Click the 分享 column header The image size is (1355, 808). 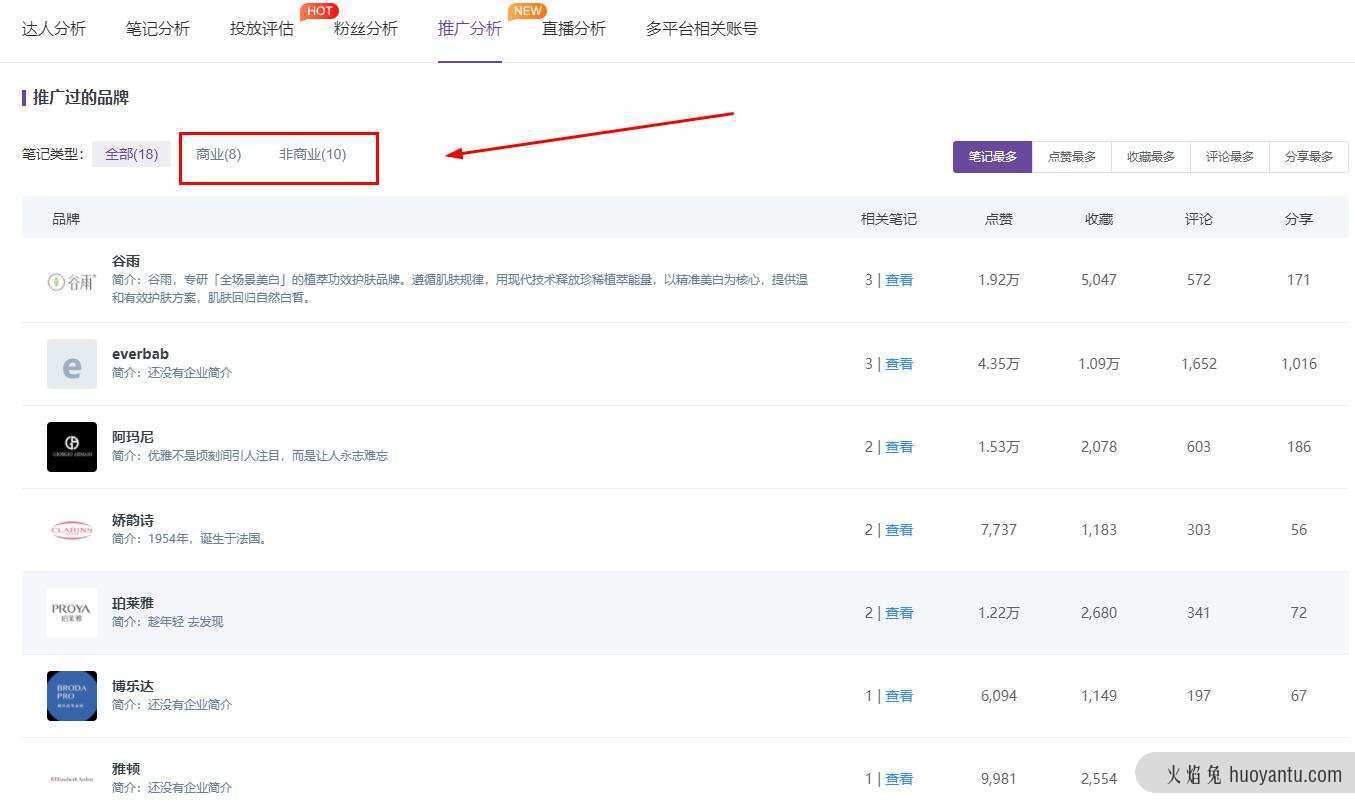[x=1299, y=219]
